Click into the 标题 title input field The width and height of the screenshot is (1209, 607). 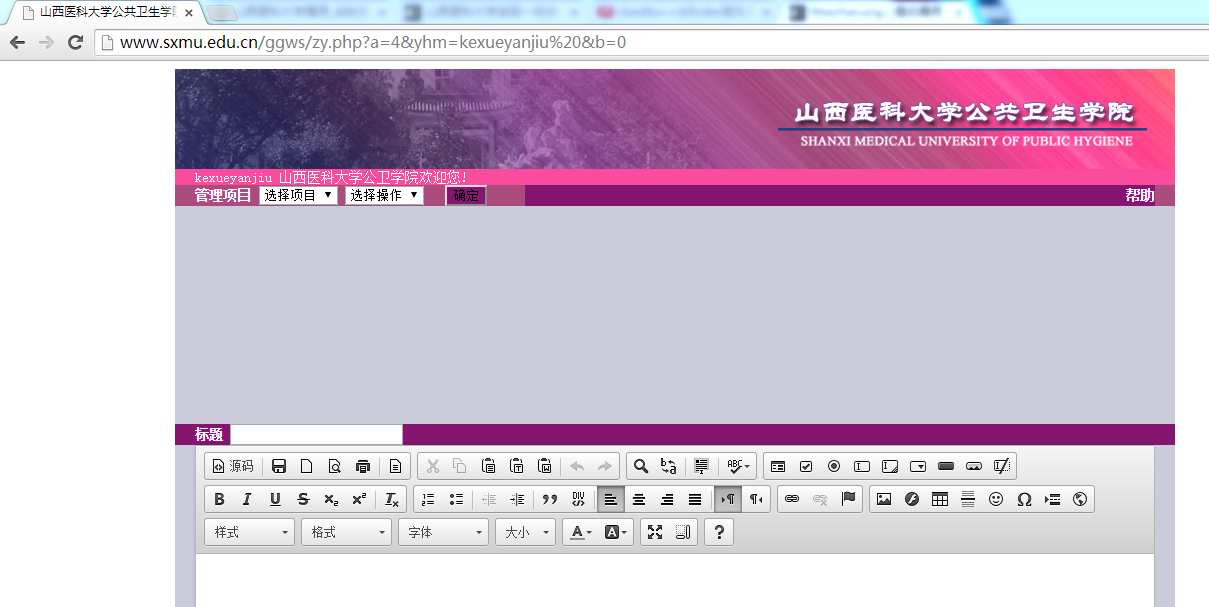pos(316,434)
